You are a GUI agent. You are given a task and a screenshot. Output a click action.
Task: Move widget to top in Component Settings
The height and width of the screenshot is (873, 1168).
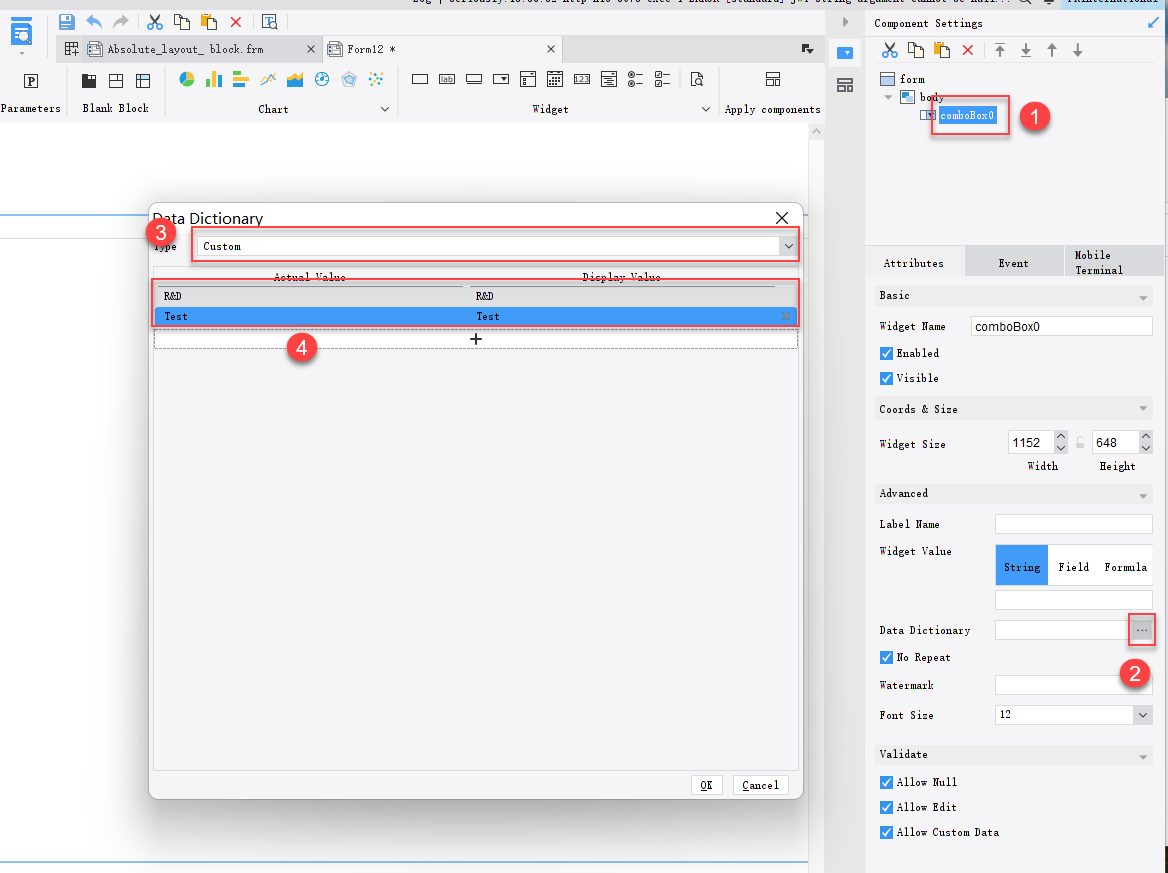click(x=1000, y=50)
